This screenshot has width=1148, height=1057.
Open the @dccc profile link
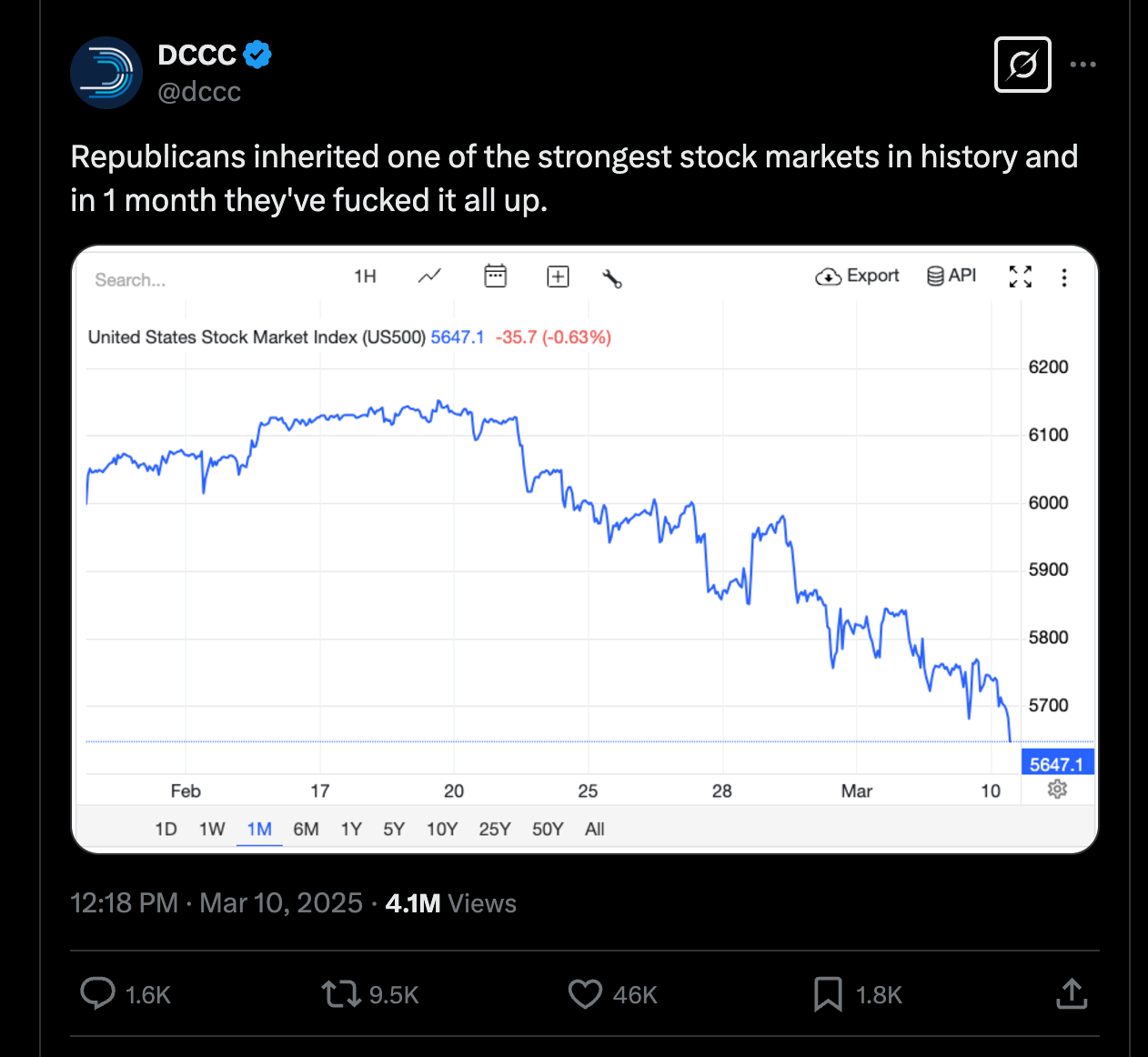click(x=199, y=91)
